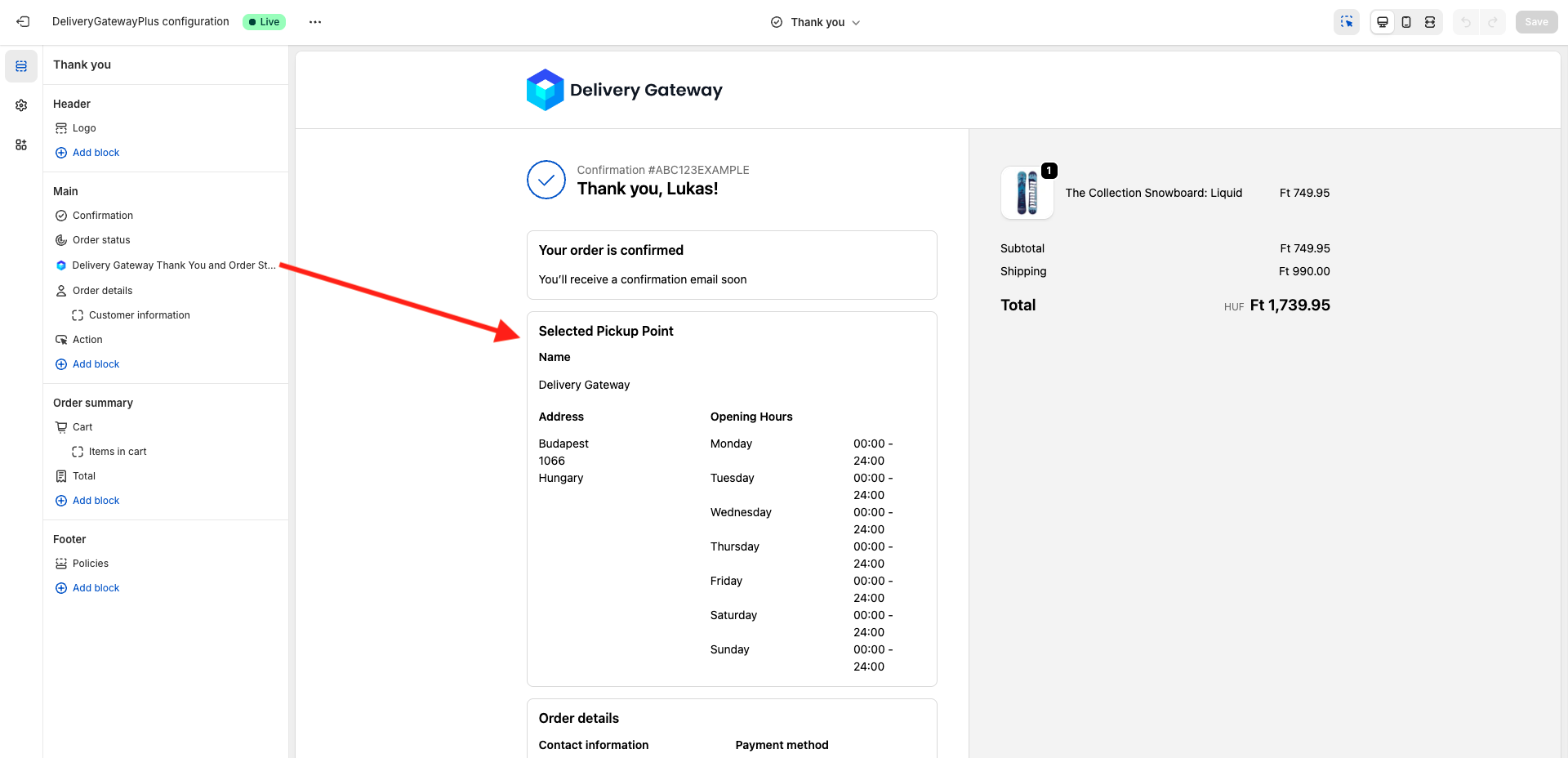
Task: Click the redo arrow icon
Action: (x=1493, y=22)
